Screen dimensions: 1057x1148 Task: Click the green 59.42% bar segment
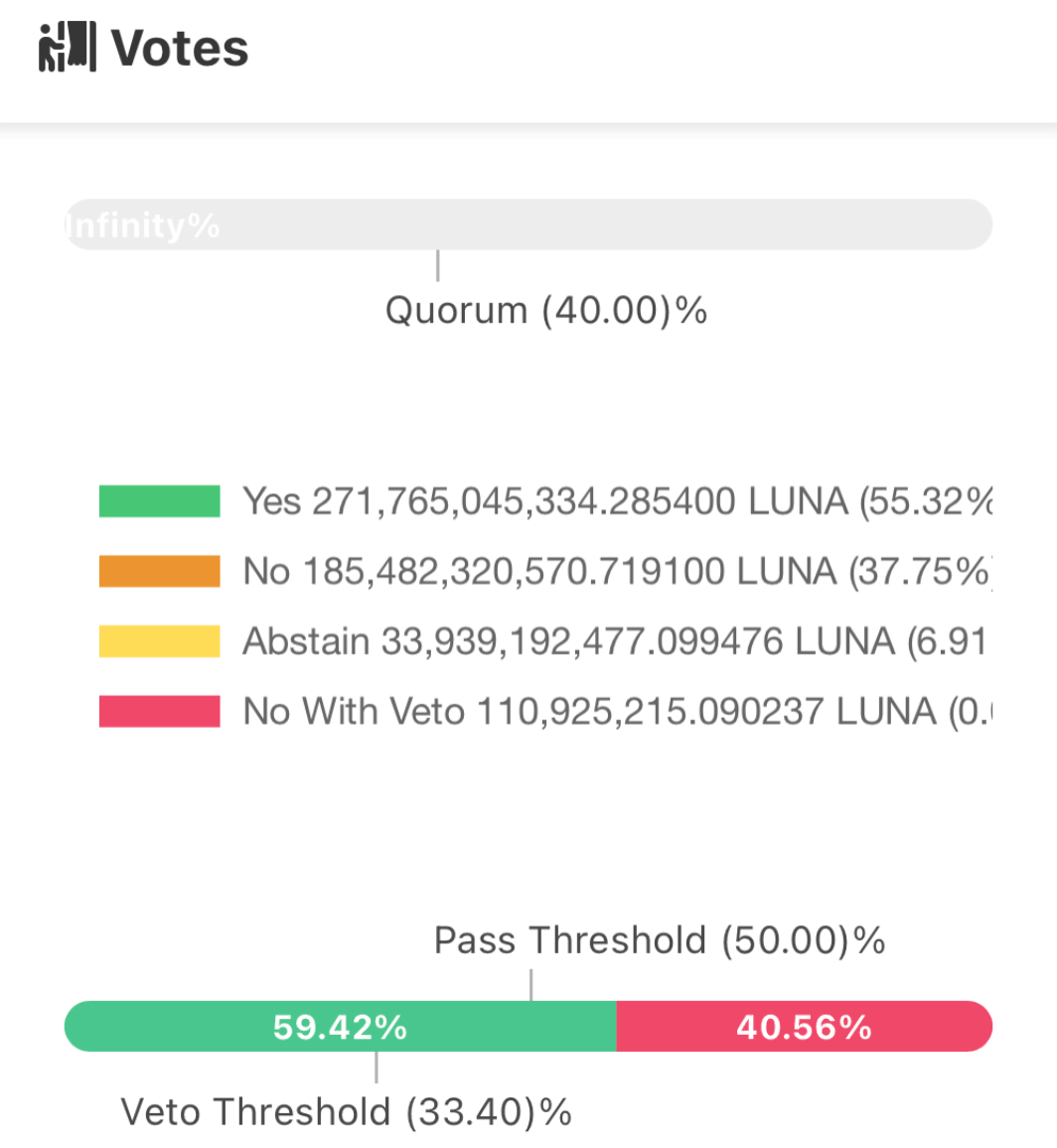coord(338,1027)
